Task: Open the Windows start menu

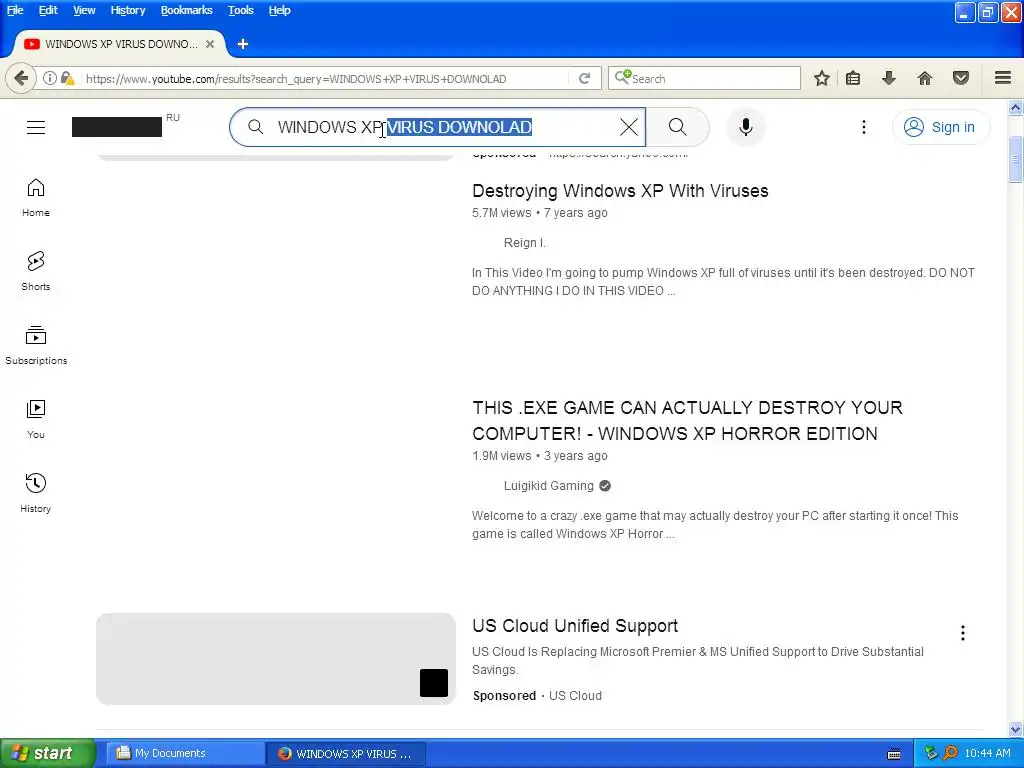Action: (48, 754)
